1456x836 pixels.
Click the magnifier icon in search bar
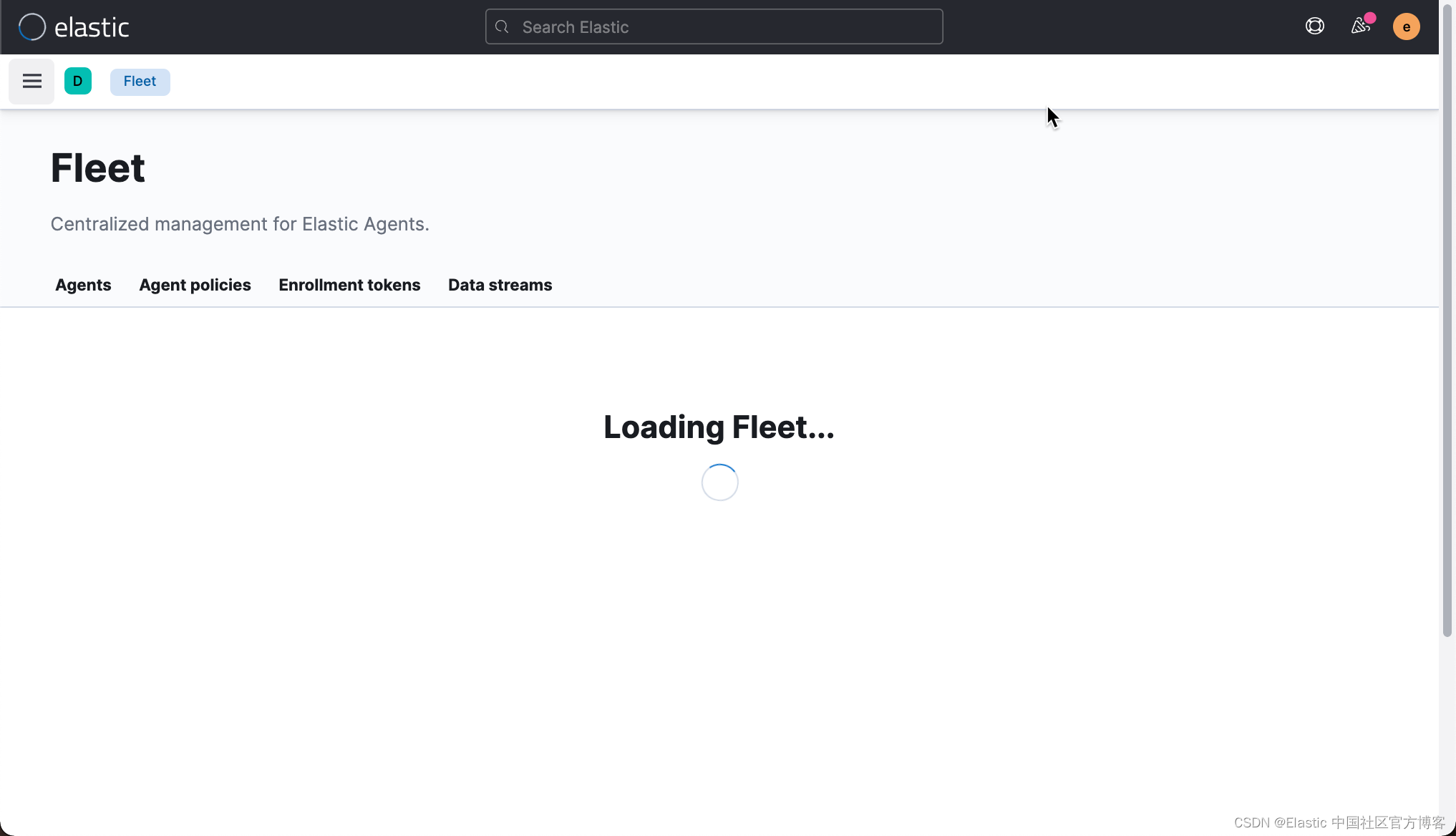[x=503, y=27]
